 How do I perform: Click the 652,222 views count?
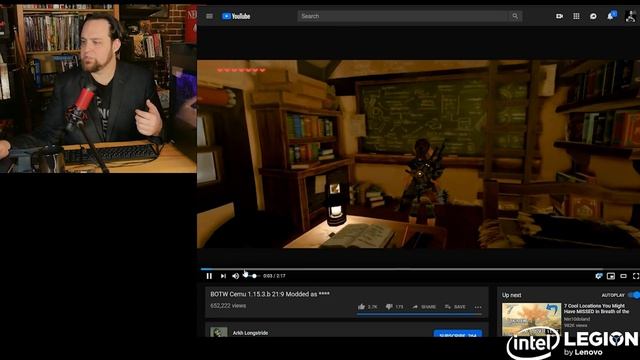(228, 306)
